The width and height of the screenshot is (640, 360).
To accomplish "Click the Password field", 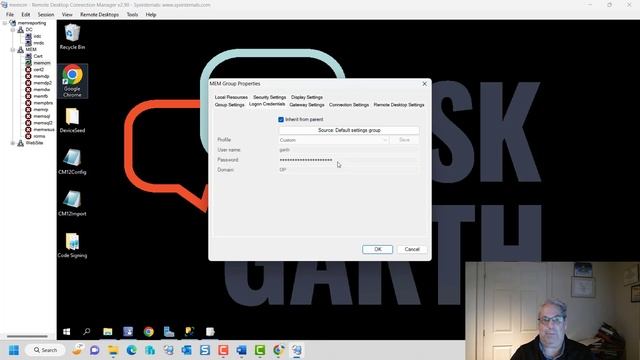I will pyautogui.click(x=348, y=160).
